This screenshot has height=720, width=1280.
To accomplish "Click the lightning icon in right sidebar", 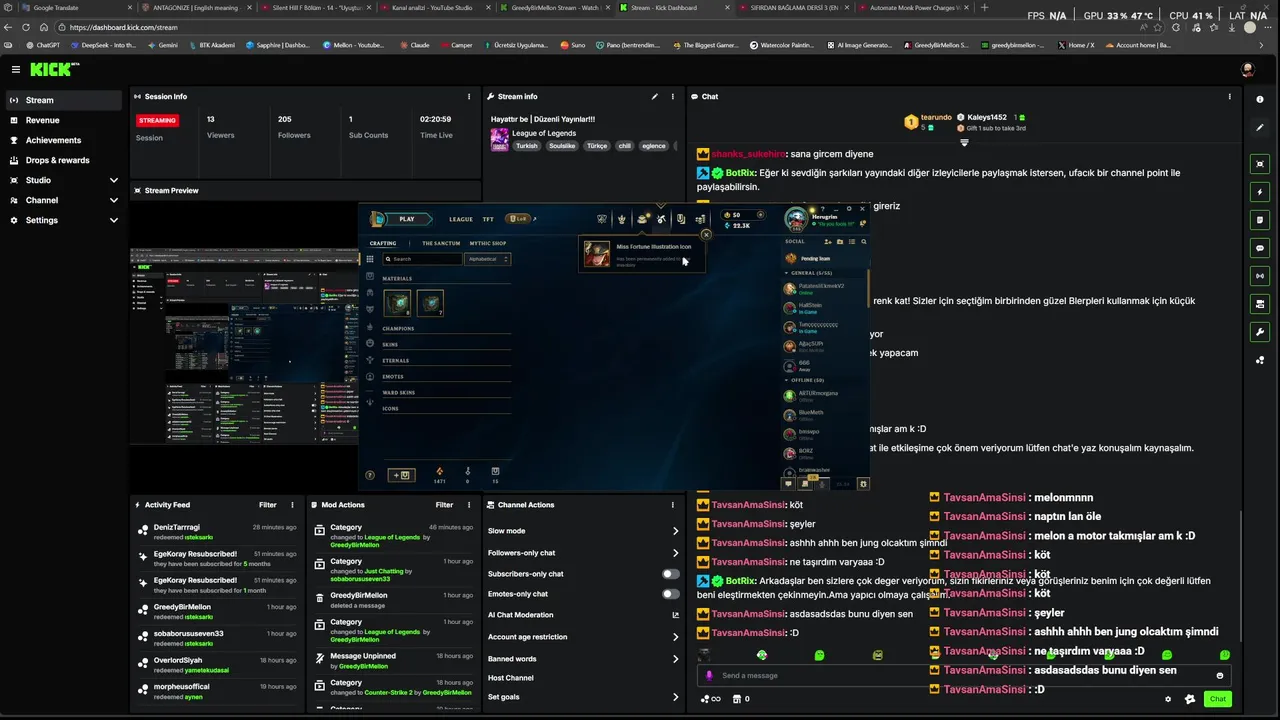I will (1260, 192).
